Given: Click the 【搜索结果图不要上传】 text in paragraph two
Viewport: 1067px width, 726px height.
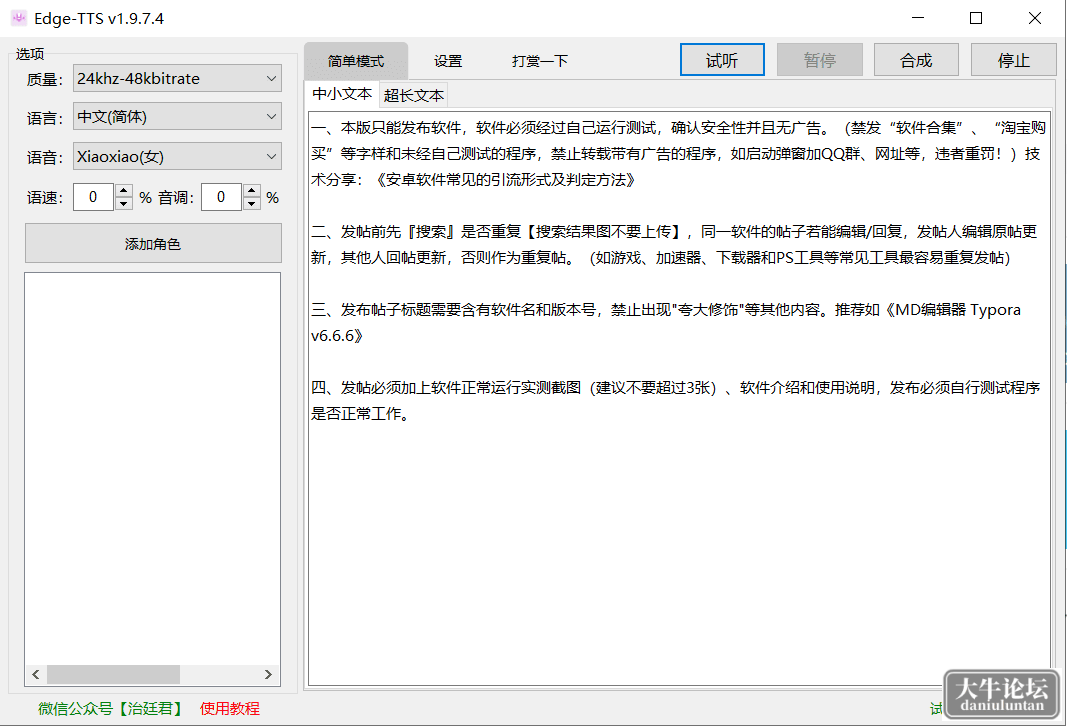Looking at the screenshot, I should click(605, 232).
